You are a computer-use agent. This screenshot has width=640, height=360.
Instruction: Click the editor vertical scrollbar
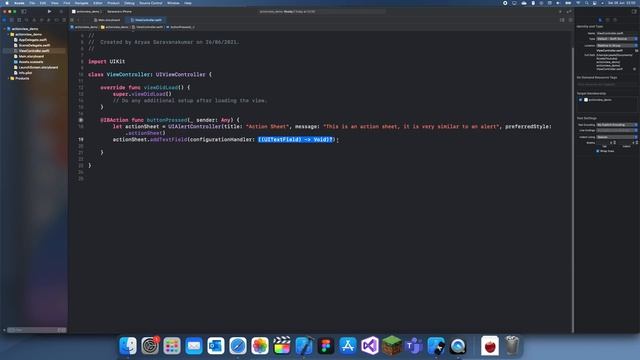[x=572, y=190]
